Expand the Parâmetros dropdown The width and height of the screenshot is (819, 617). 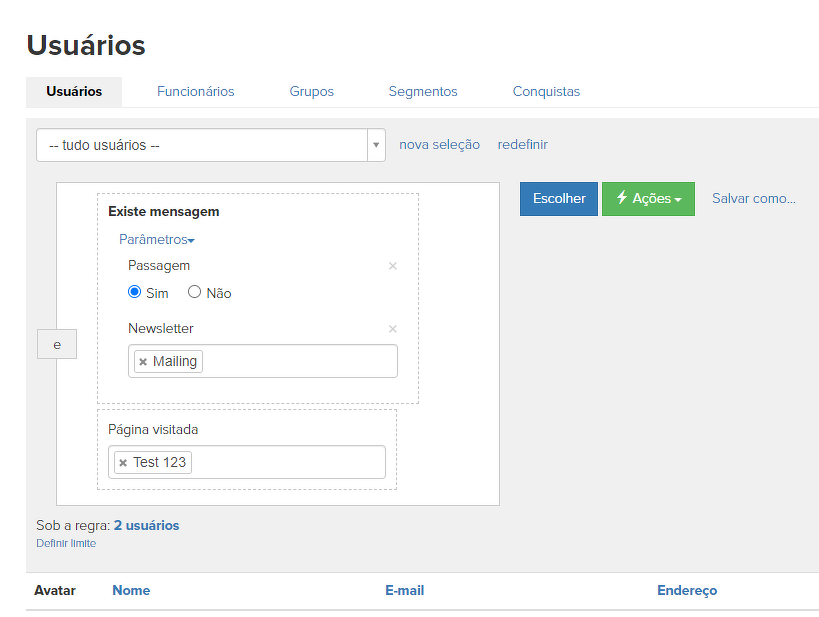[x=156, y=240]
